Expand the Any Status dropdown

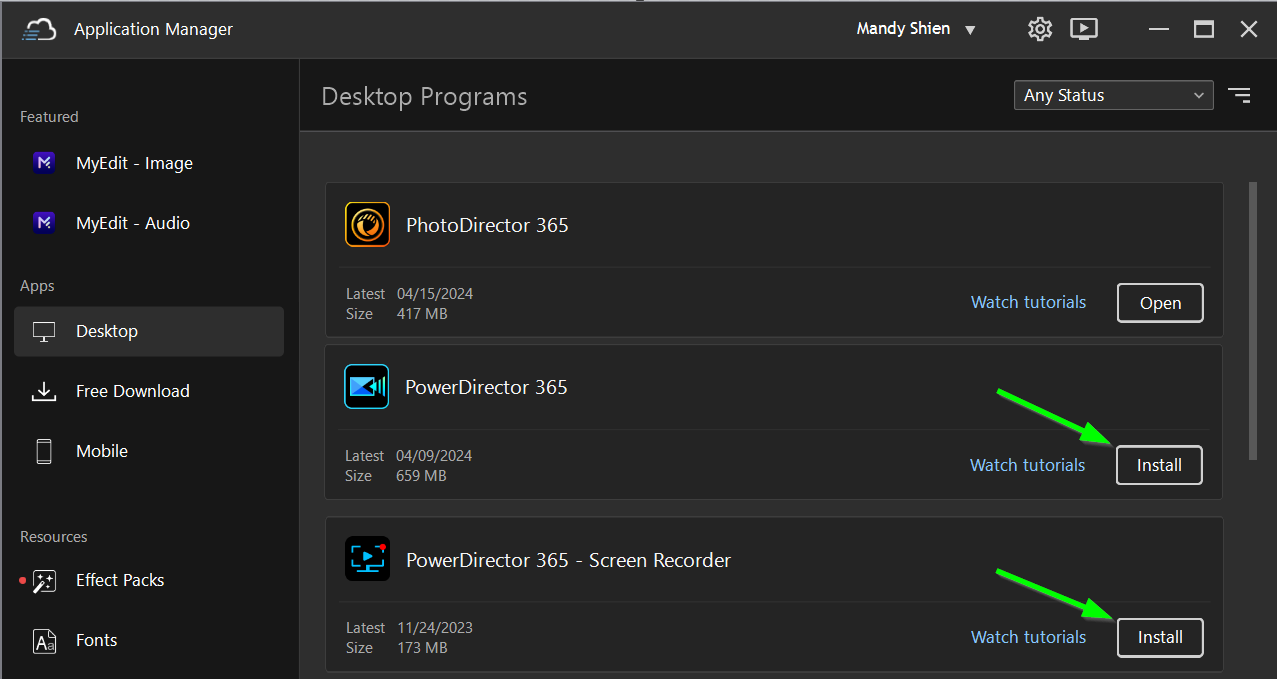1113,95
